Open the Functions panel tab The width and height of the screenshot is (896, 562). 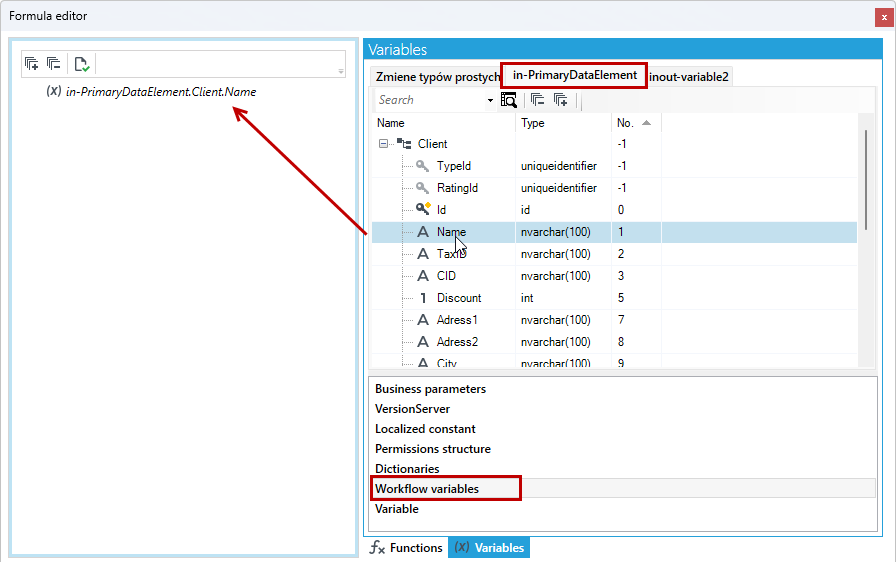[x=406, y=548]
